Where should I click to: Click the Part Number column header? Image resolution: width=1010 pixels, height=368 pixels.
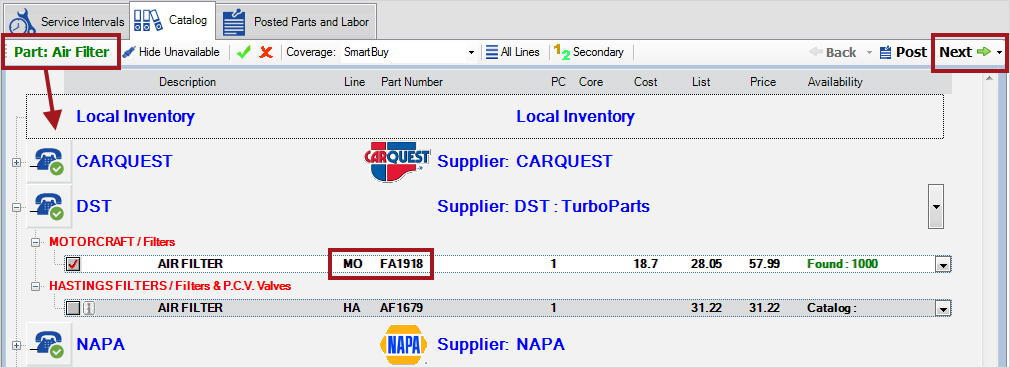tap(412, 82)
